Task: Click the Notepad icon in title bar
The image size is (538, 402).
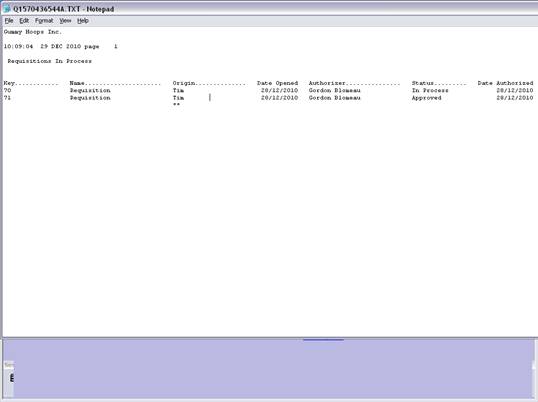Action: tap(7, 9)
